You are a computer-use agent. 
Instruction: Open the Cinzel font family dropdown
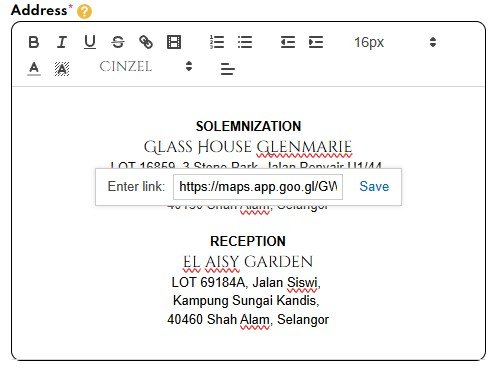[146, 67]
